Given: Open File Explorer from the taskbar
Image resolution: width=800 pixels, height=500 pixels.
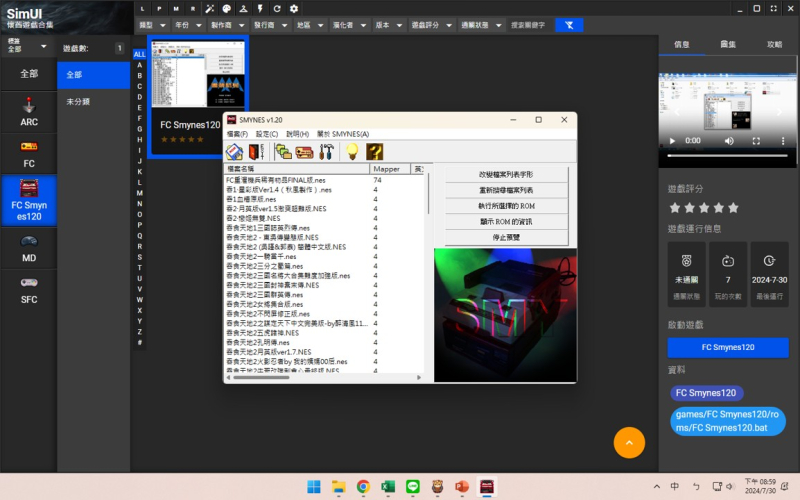Looking at the screenshot, I should (338, 487).
